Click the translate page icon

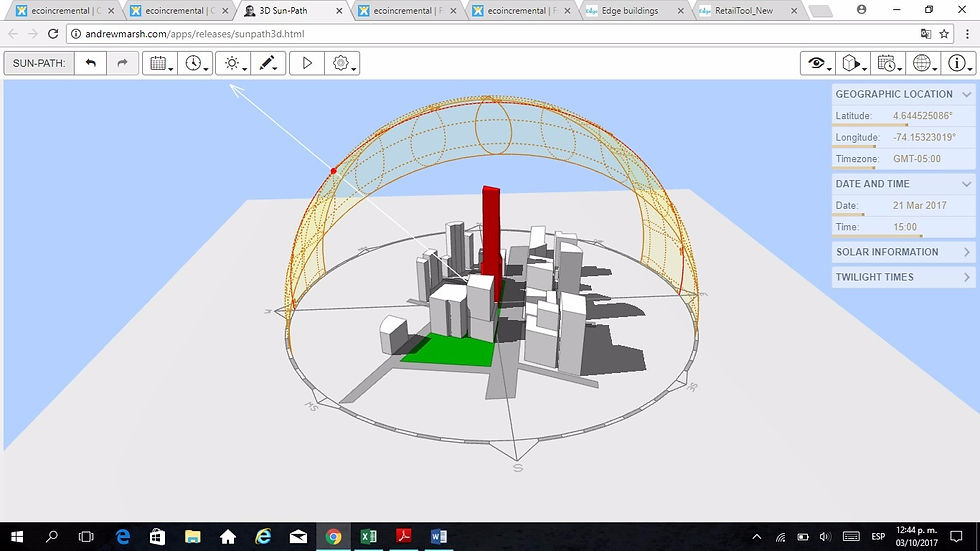point(926,34)
